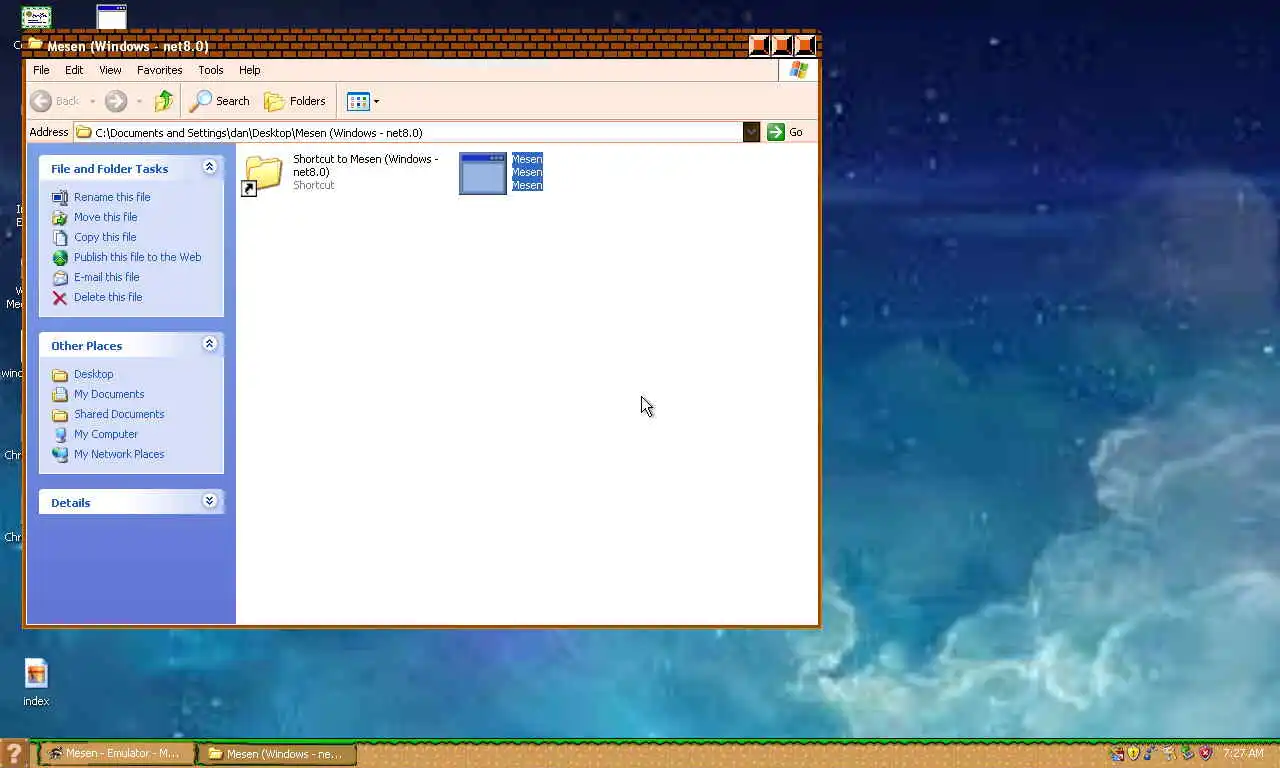Click the highlighted Mesen file name
This screenshot has height=768, width=1280.
pos(527,172)
